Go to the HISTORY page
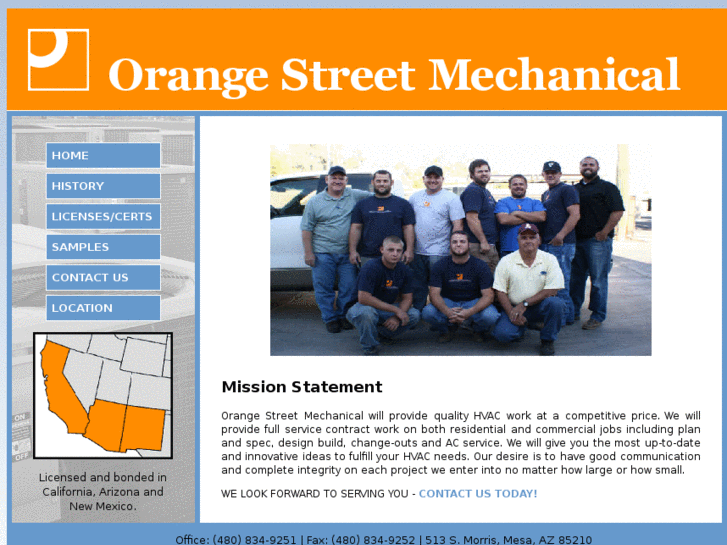This screenshot has height=545, width=727. [103, 186]
